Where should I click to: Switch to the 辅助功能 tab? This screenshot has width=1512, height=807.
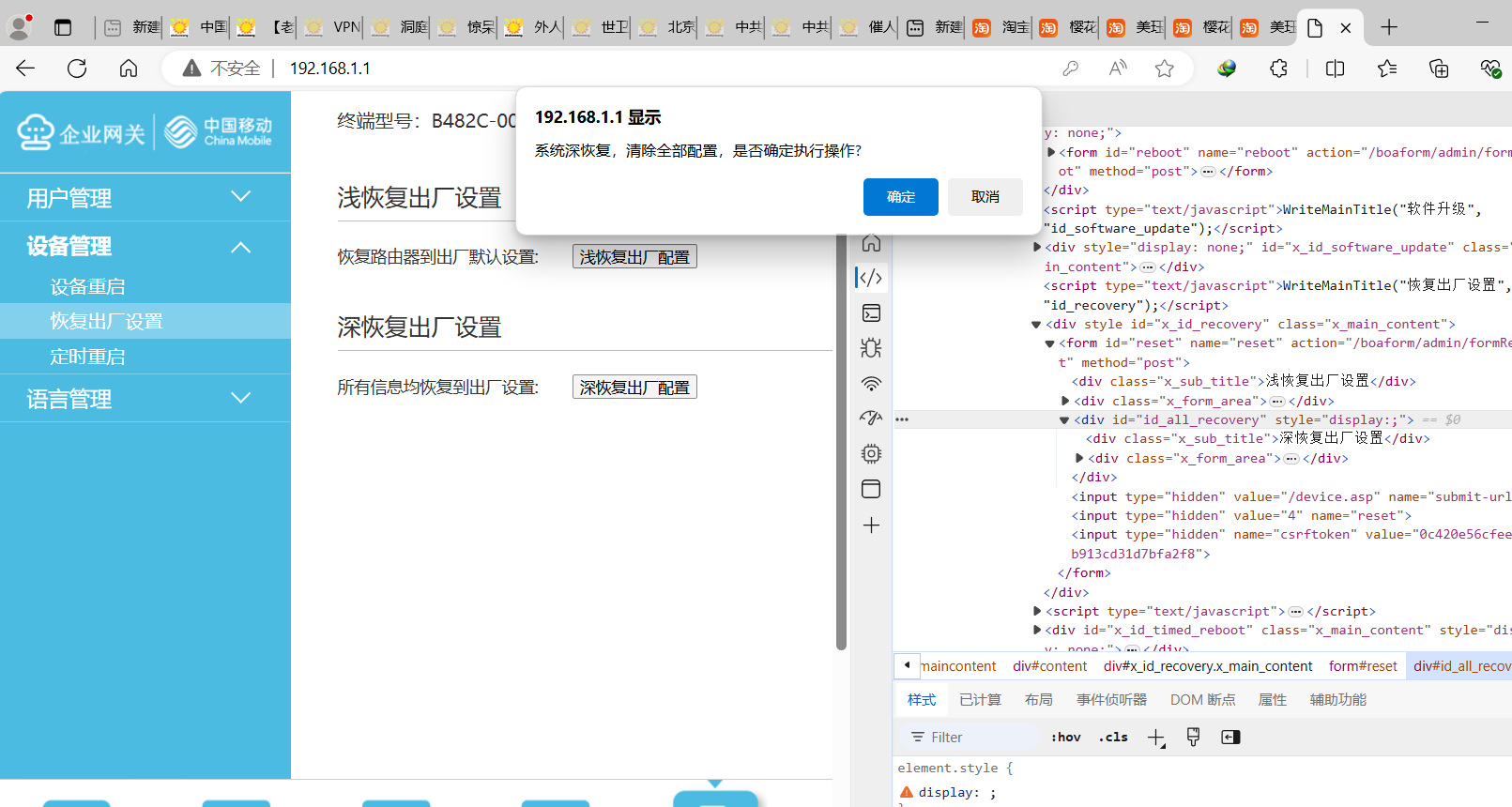(x=1338, y=700)
